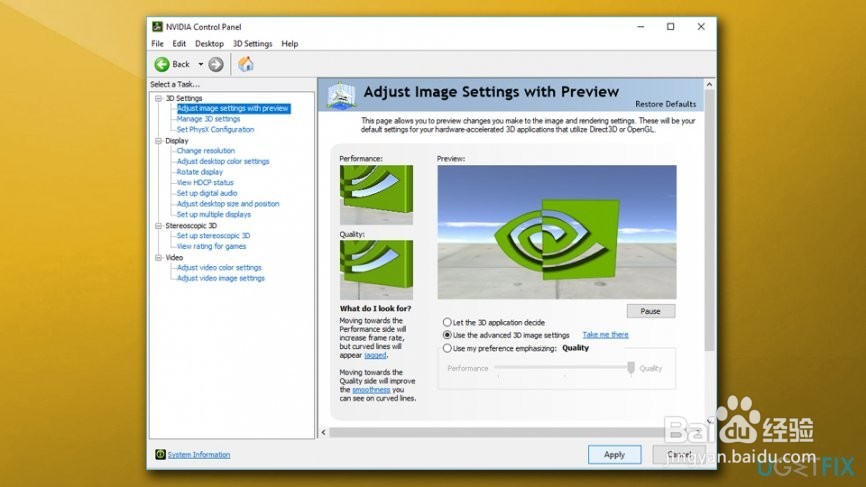Click the Quality sample thumbnail
Screen dimensions: 866x487
coord(376,270)
